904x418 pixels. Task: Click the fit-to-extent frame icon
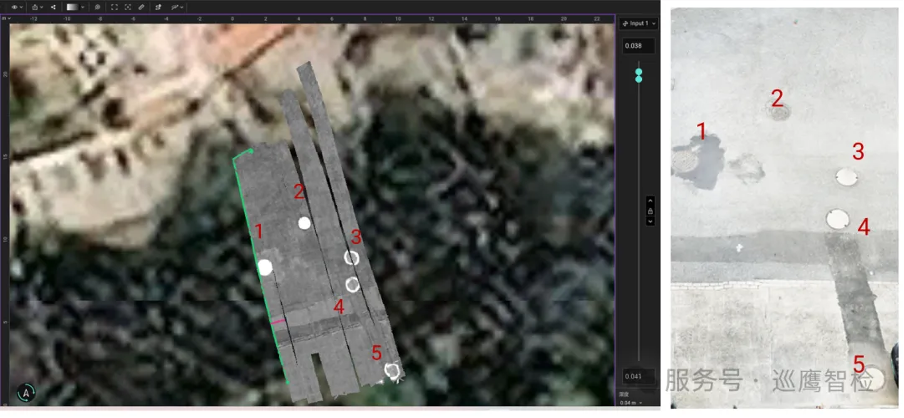pyautogui.click(x=112, y=6)
